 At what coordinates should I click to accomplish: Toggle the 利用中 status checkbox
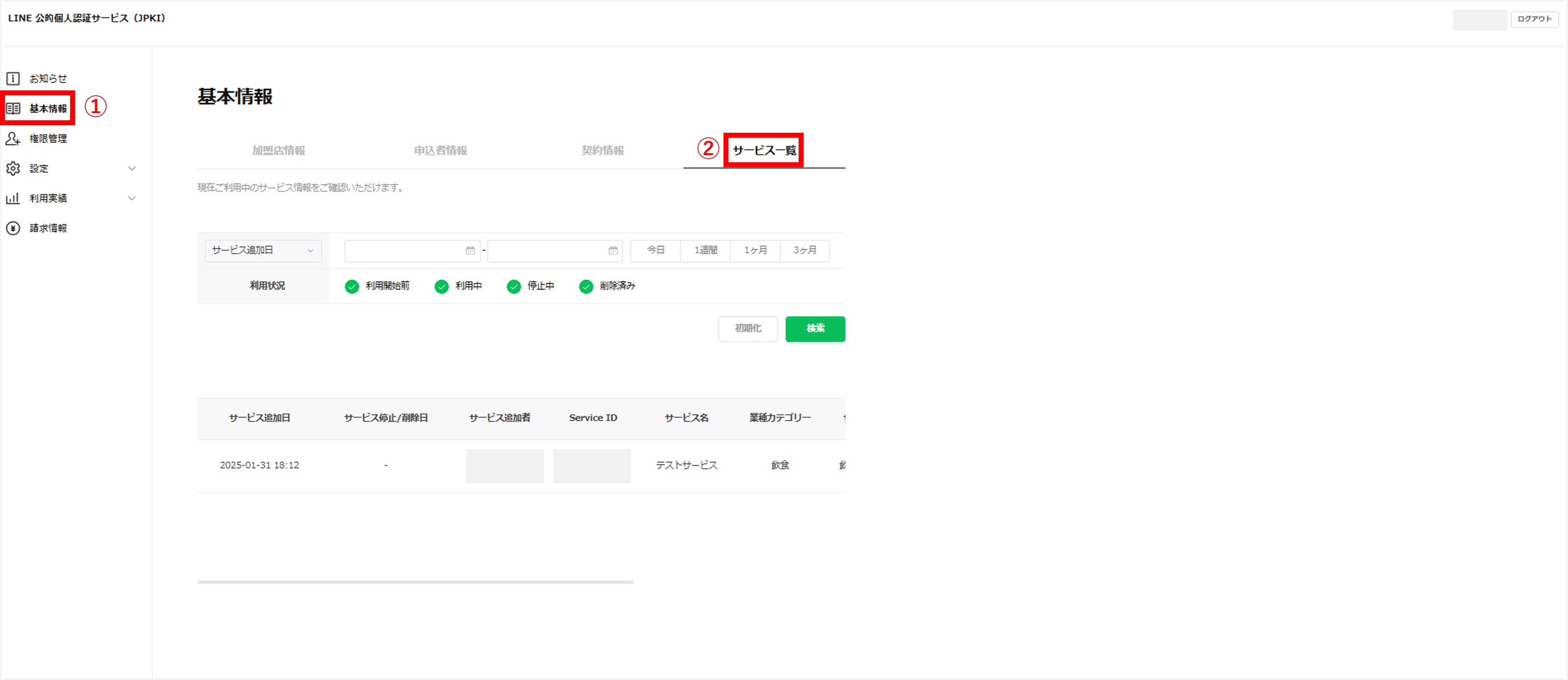click(x=441, y=286)
